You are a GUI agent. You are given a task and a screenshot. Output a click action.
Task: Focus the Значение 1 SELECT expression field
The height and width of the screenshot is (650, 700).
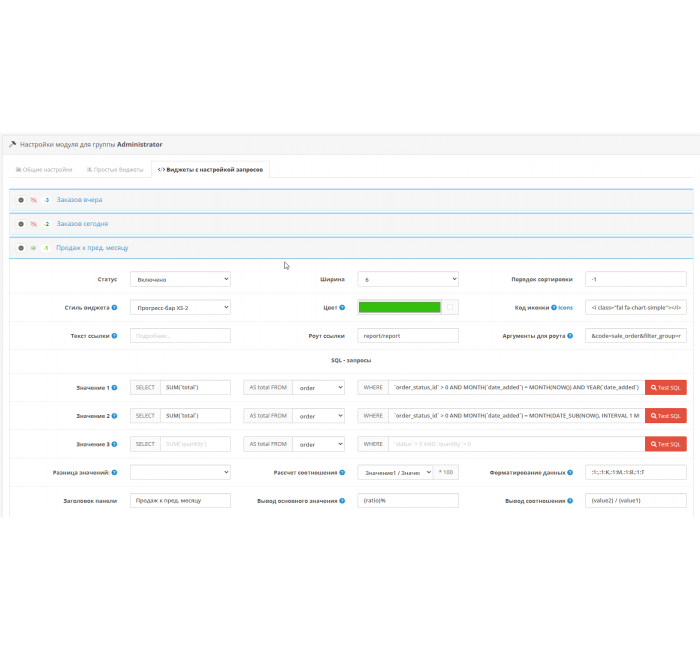[x=196, y=388]
